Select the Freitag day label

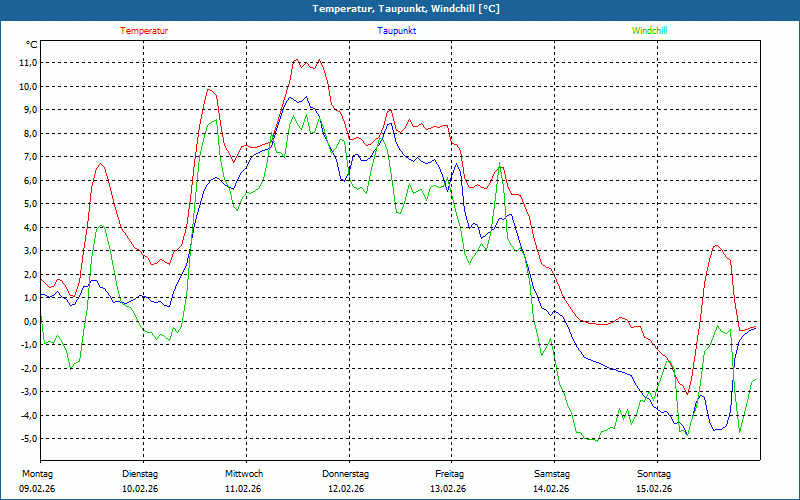(449, 473)
